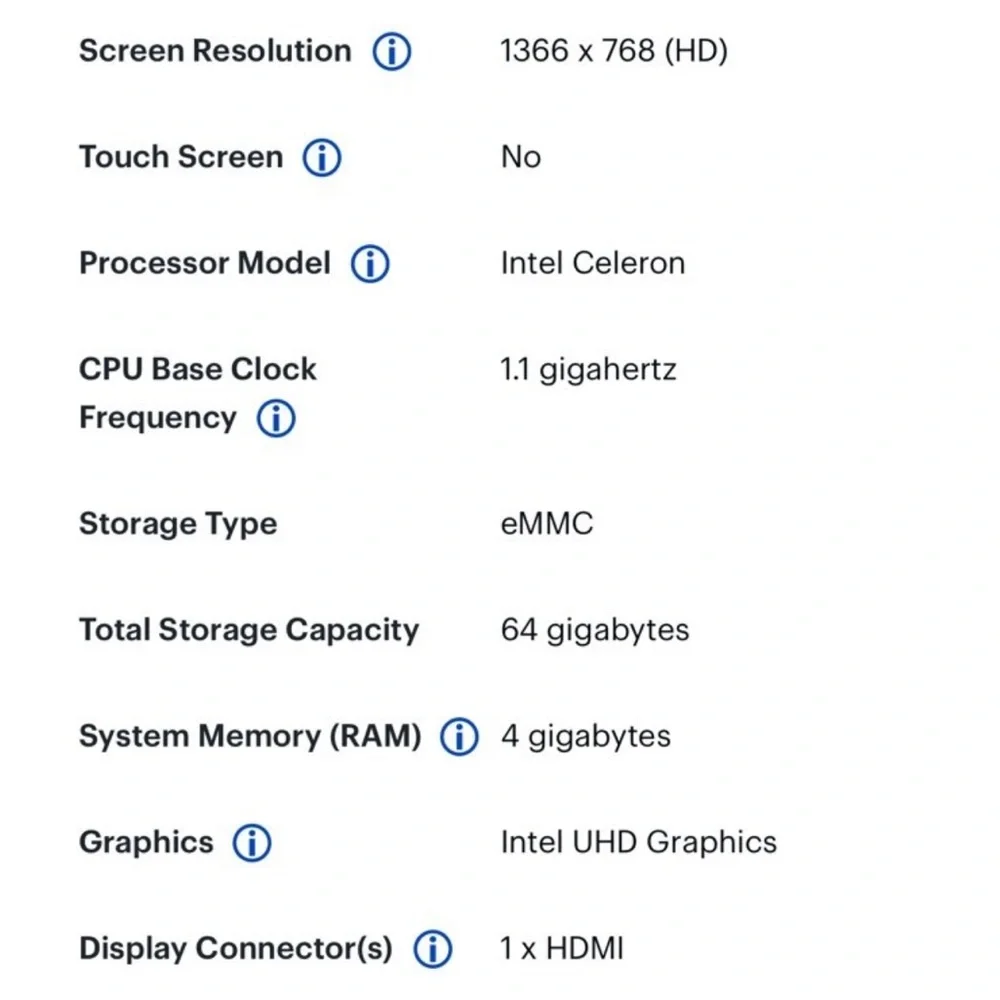The width and height of the screenshot is (1000, 1000).
Task: Click the 1366 x 768 (HD) value
Action: point(614,51)
